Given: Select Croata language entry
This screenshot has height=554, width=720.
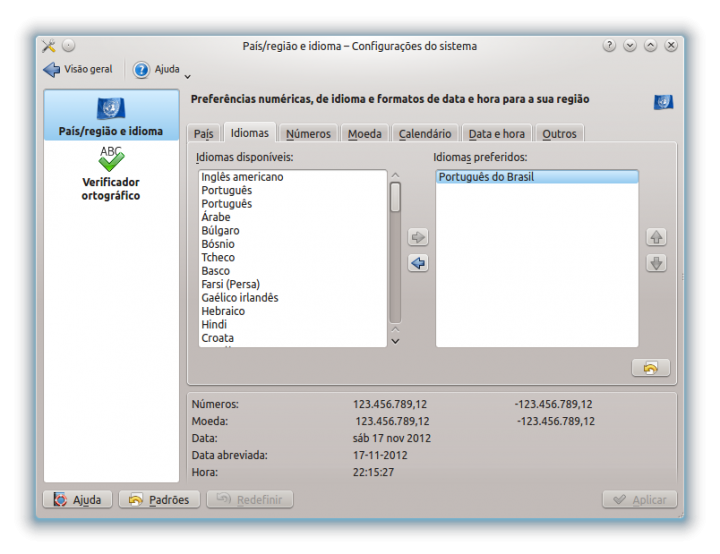Looking at the screenshot, I should [x=293, y=338].
